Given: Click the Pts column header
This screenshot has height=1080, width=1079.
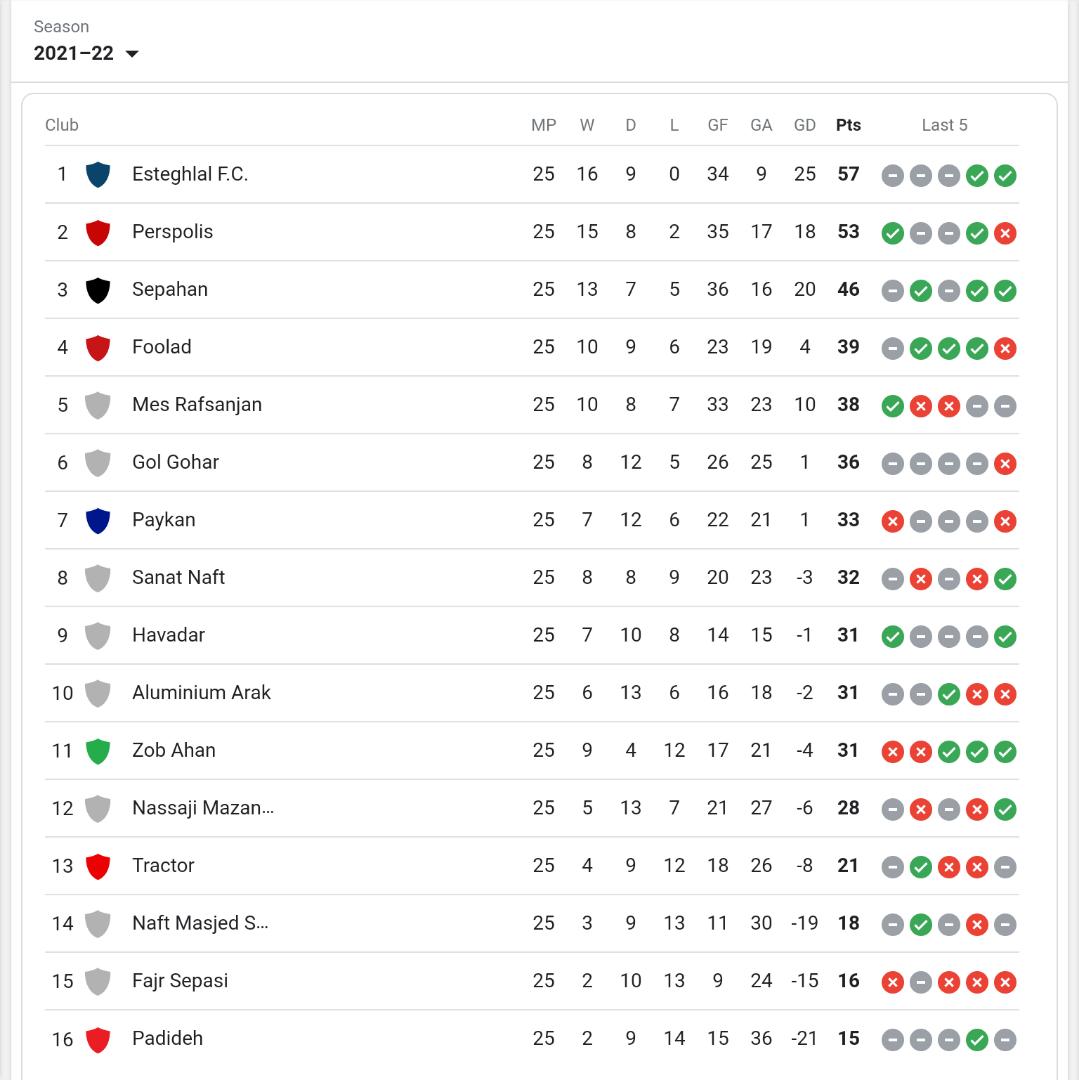Looking at the screenshot, I should pyautogui.click(x=848, y=125).
